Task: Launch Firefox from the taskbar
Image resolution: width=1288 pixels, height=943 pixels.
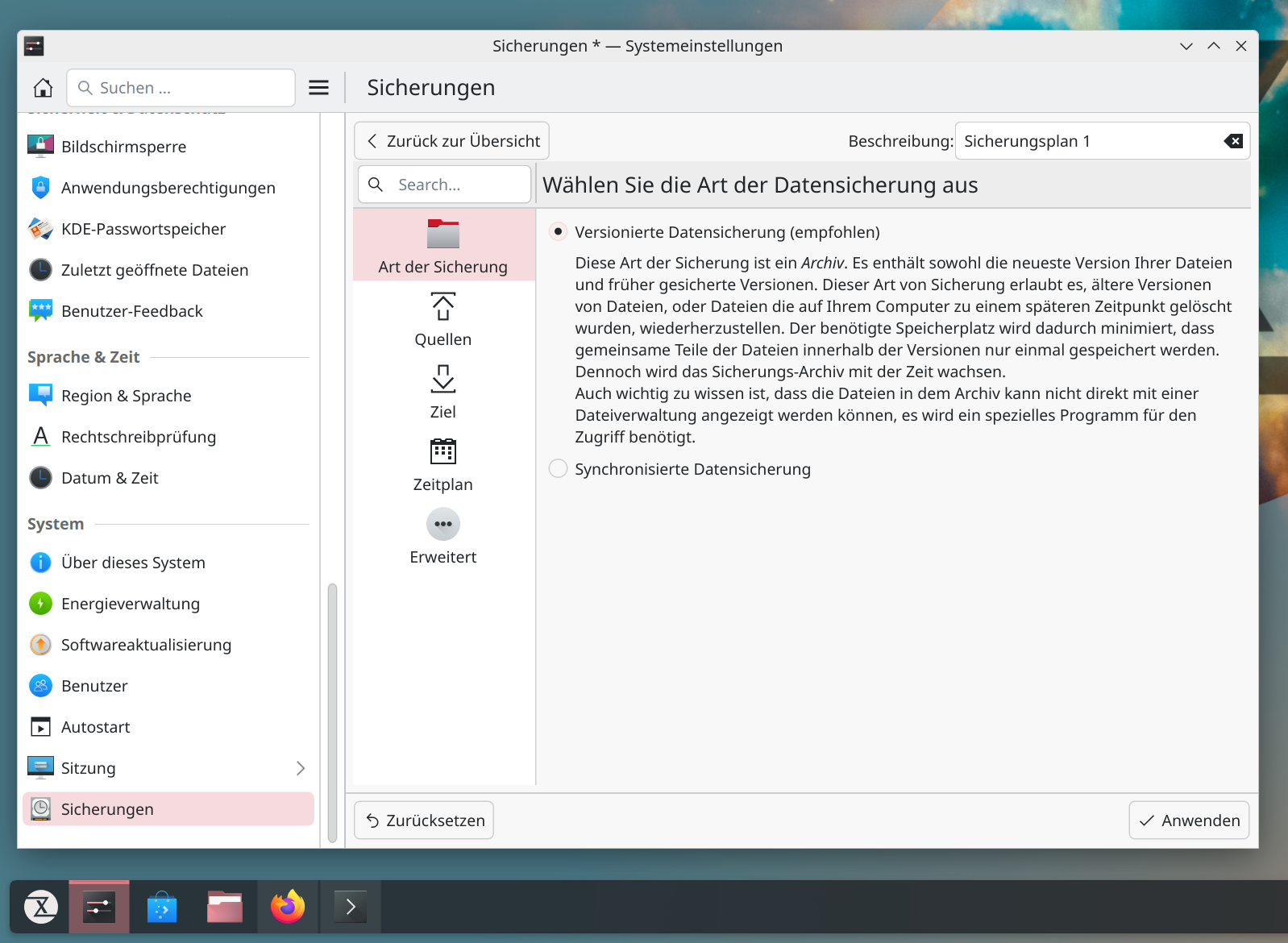Action: (x=288, y=908)
